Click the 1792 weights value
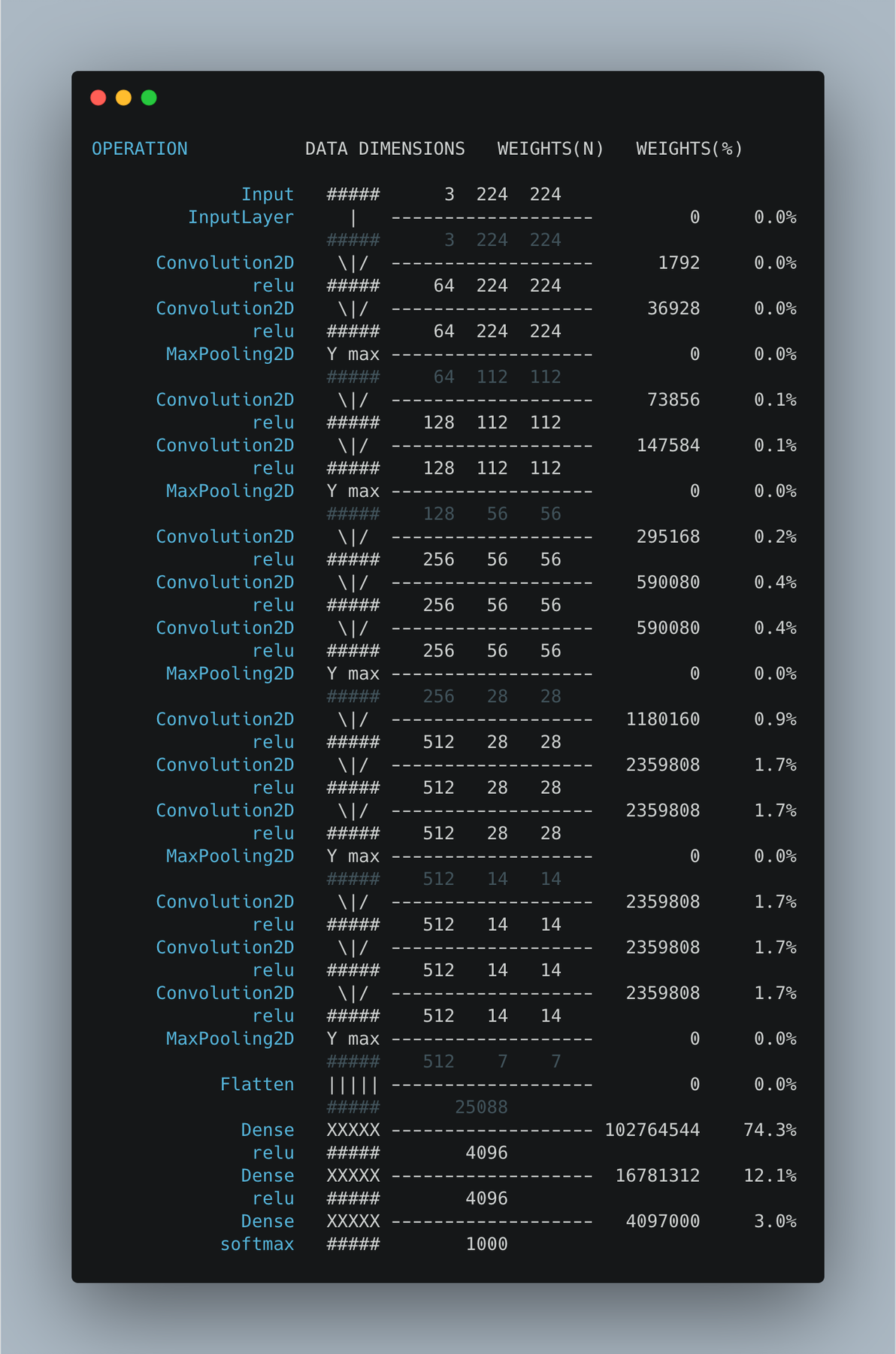896x1354 pixels. point(679,263)
